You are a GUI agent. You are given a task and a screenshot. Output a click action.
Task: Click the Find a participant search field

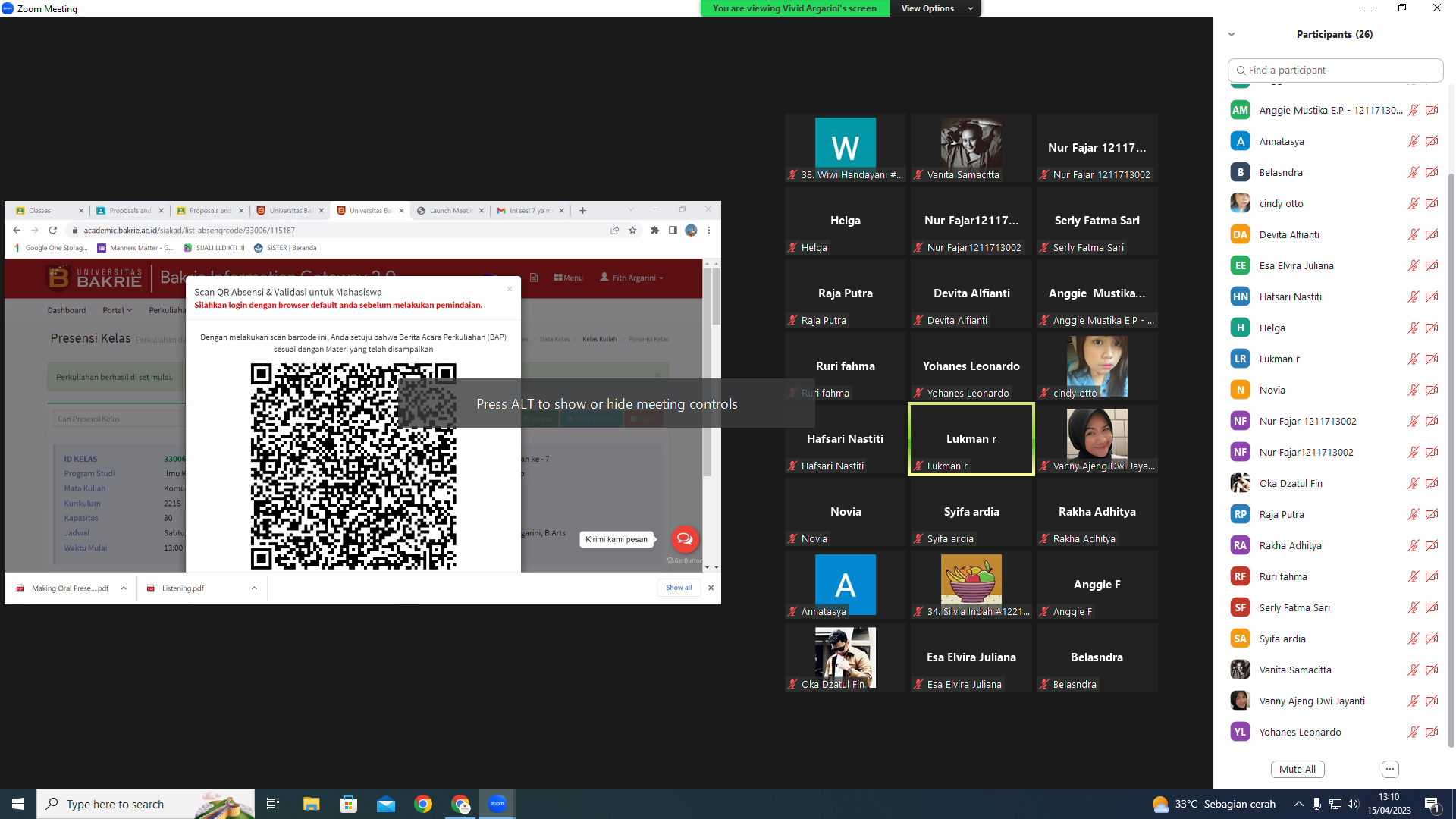1335,70
